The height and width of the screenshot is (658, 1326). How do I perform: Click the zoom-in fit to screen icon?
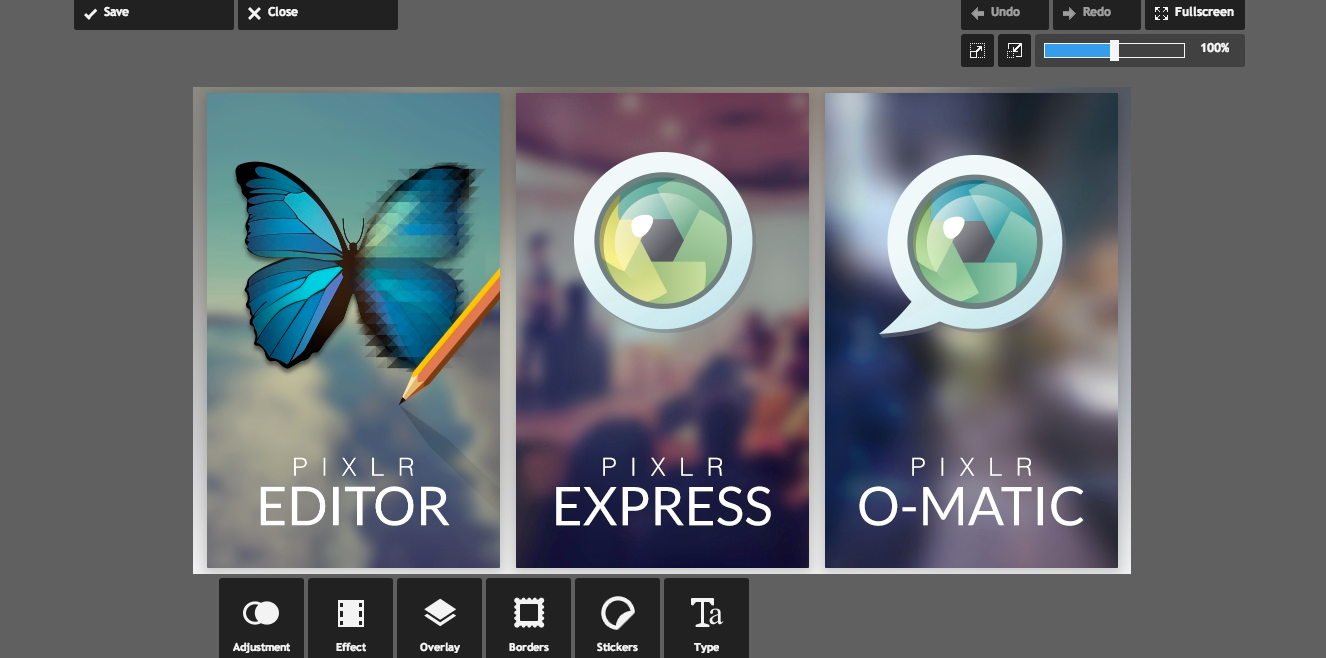tap(977, 50)
